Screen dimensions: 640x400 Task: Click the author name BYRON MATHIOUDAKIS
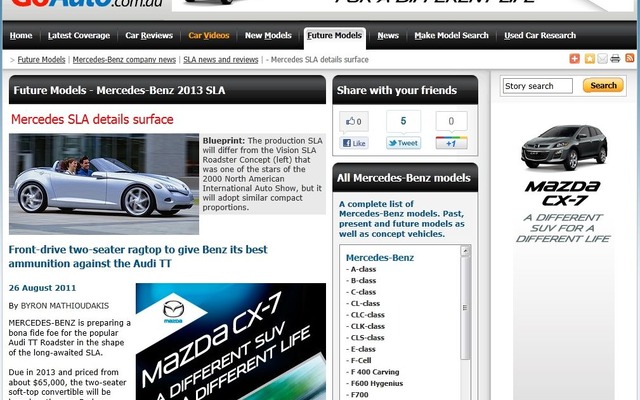pos(64,306)
